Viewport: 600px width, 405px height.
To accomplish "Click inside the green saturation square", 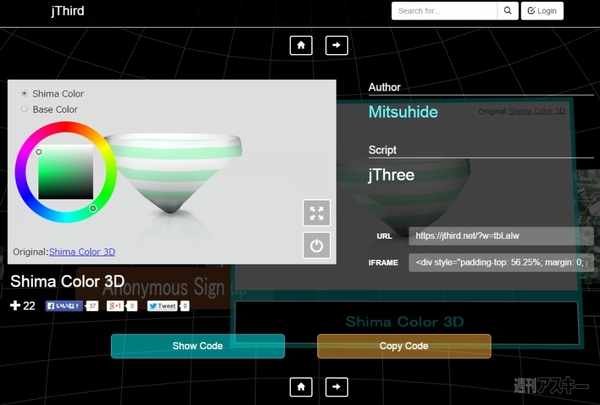I will point(65,172).
